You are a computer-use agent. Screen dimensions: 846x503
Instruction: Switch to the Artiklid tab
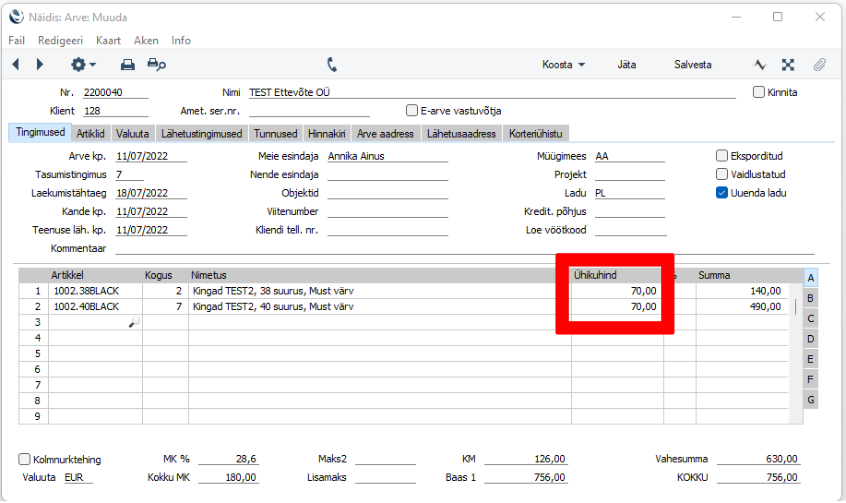click(91, 133)
